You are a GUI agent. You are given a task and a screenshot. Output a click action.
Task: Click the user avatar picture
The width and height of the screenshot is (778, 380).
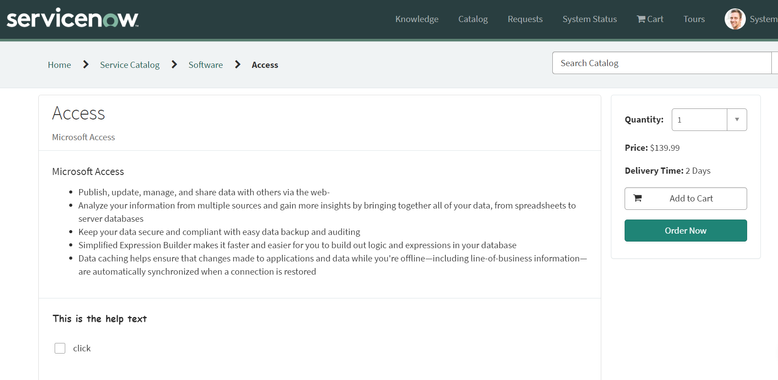(x=735, y=19)
